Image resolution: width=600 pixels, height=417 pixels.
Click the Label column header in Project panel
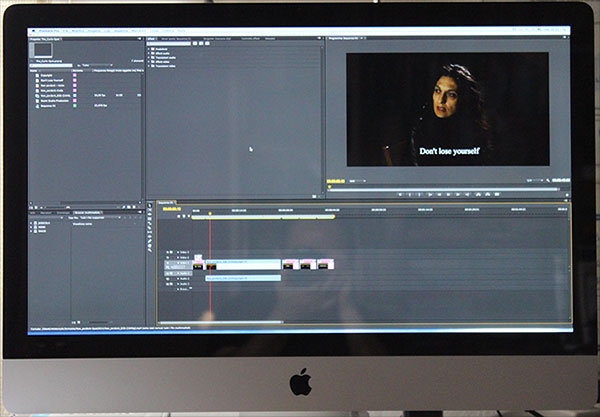[78, 71]
